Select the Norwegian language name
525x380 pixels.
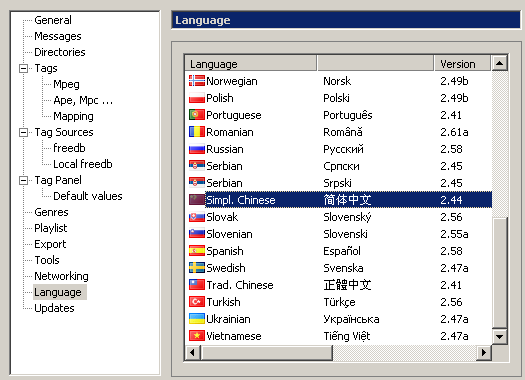(232, 81)
